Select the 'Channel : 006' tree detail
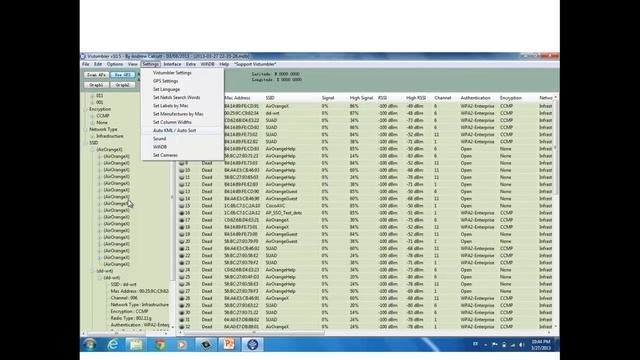Screen dimensions: 640x360 (x=124, y=298)
